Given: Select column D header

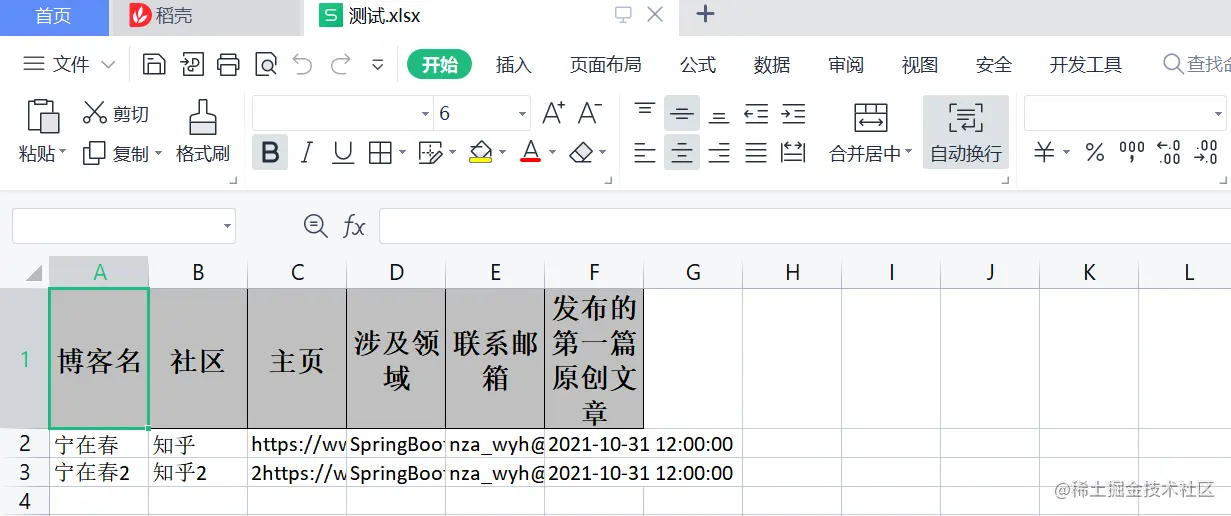Looking at the screenshot, I should click(x=397, y=272).
